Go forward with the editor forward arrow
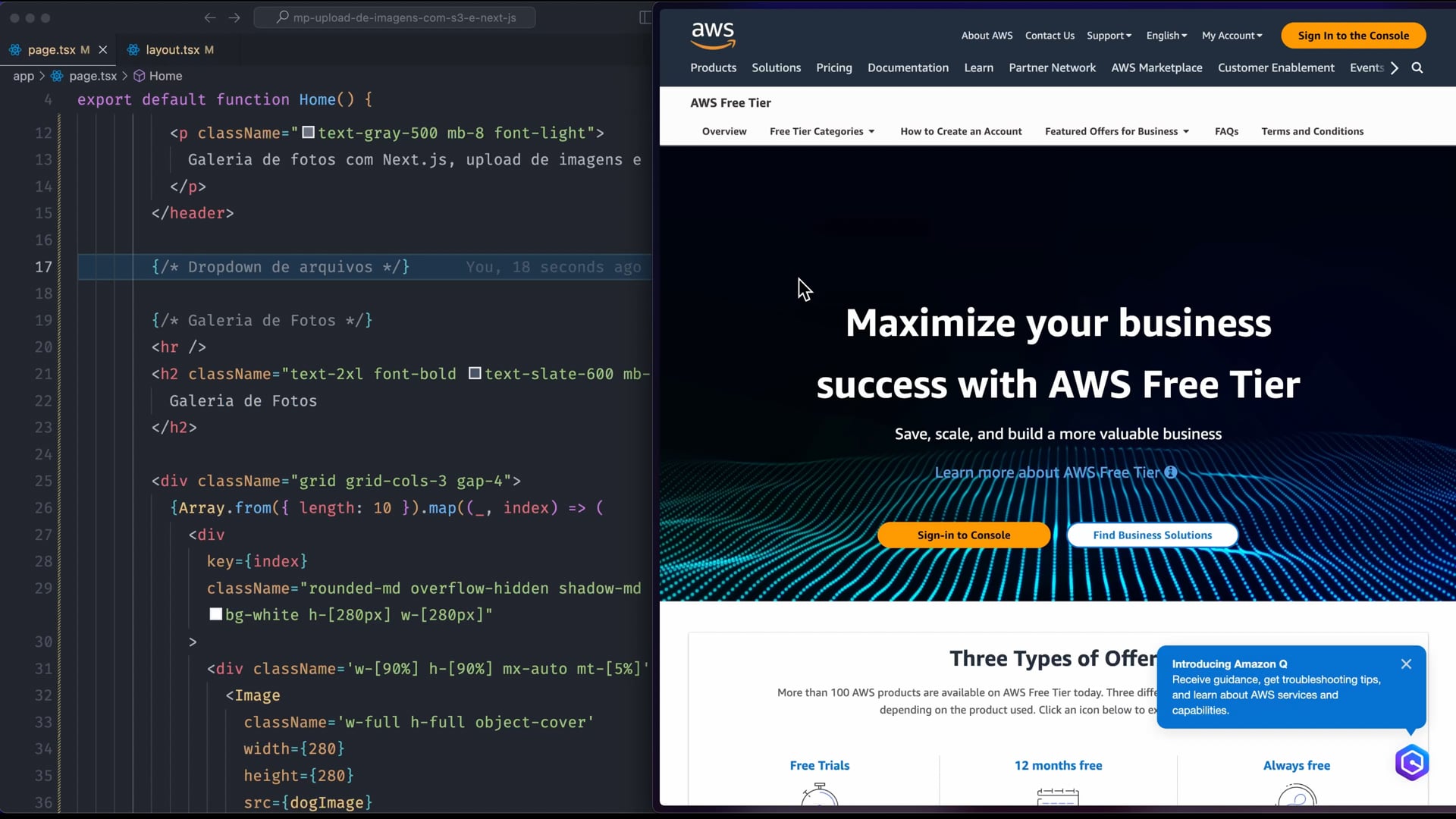 pyautogui.click(x=234, y=17)
